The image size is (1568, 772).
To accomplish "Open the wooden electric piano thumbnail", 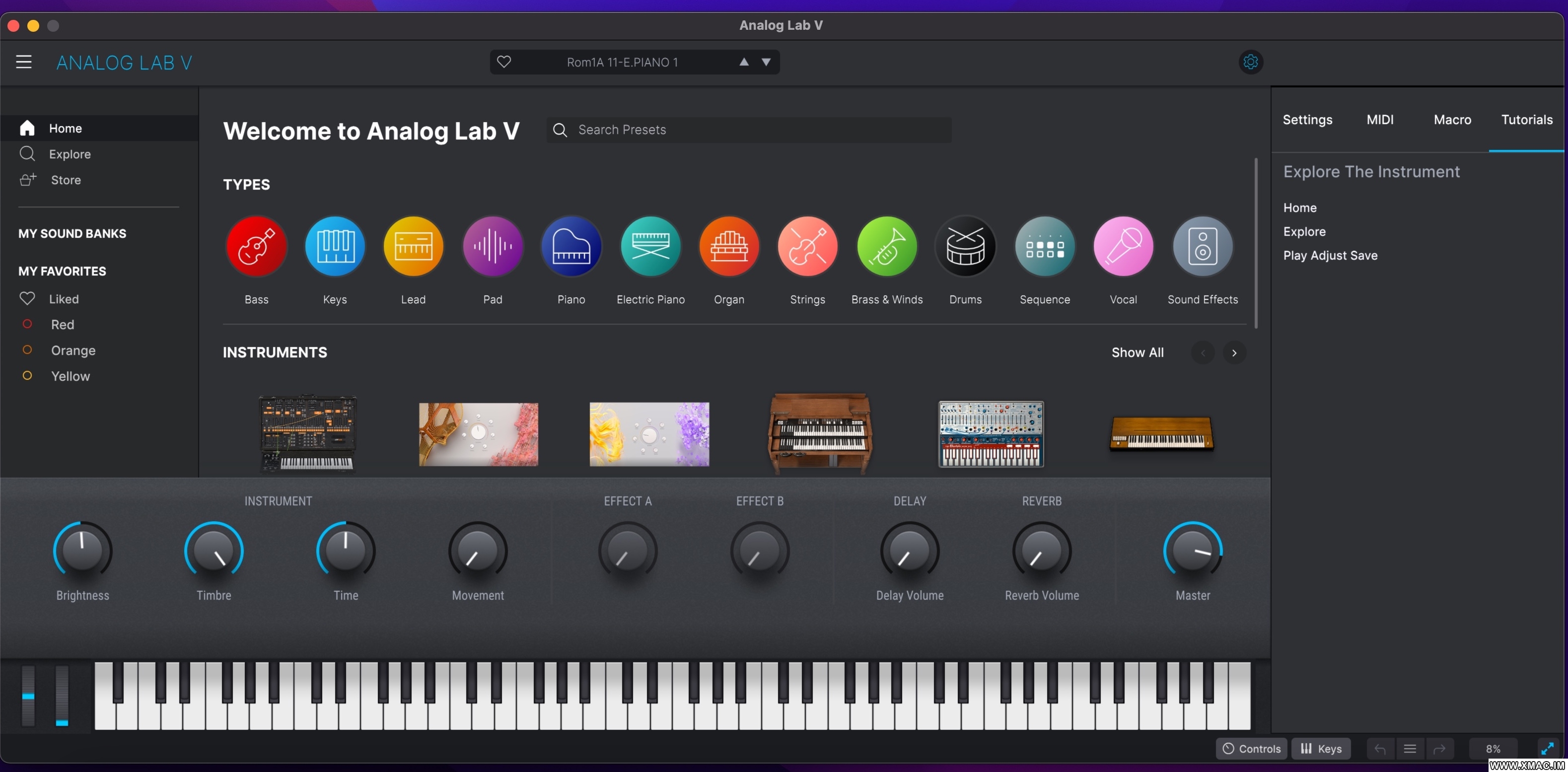I will tap(1161, 434).
